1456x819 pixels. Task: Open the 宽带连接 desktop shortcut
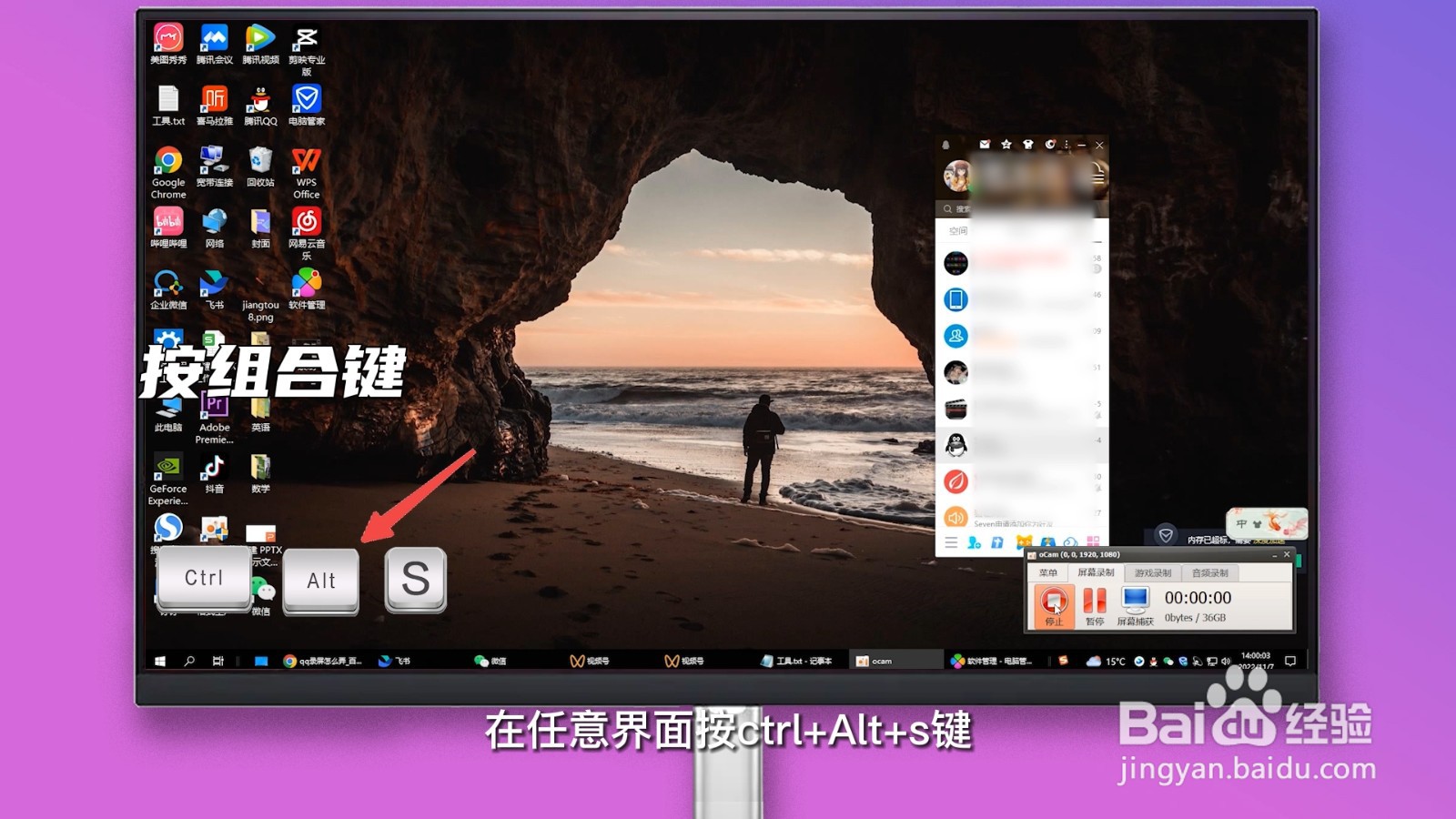point(215,167)
